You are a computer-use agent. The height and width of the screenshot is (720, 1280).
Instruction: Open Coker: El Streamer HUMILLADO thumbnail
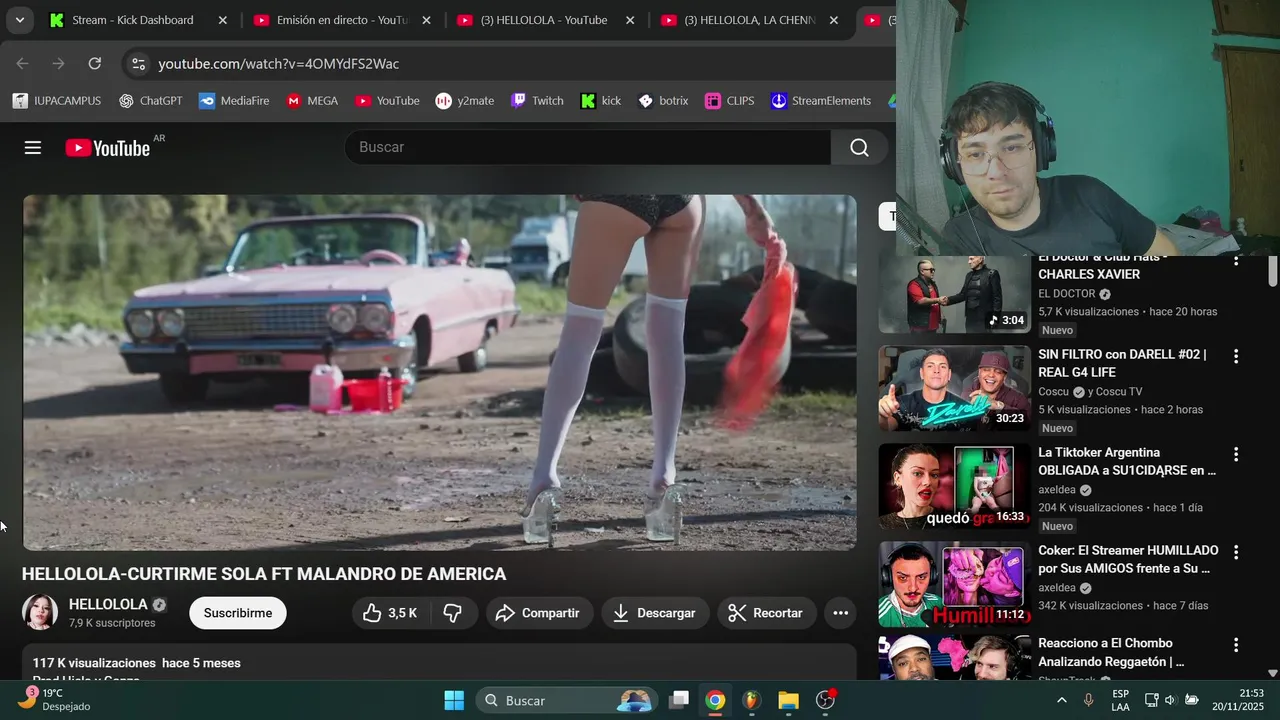click(x=954, y=584)
